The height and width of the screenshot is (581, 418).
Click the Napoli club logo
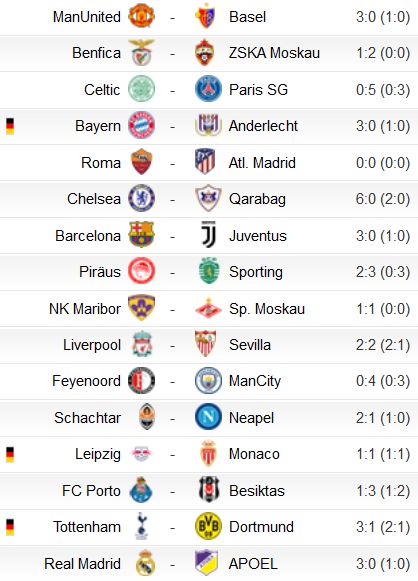[x=208, y=417]
